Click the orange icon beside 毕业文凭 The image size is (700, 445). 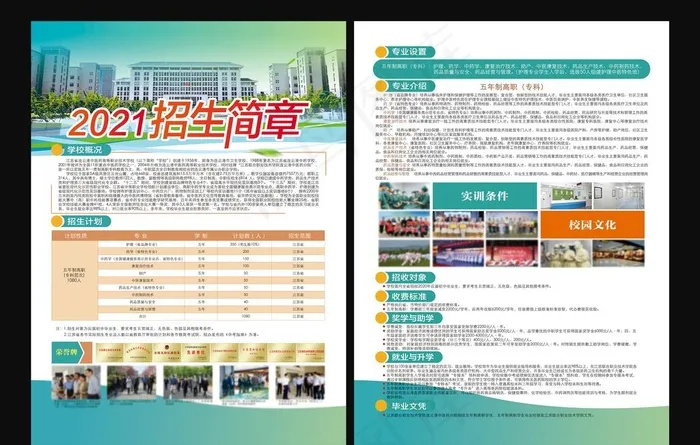[377, 405]
